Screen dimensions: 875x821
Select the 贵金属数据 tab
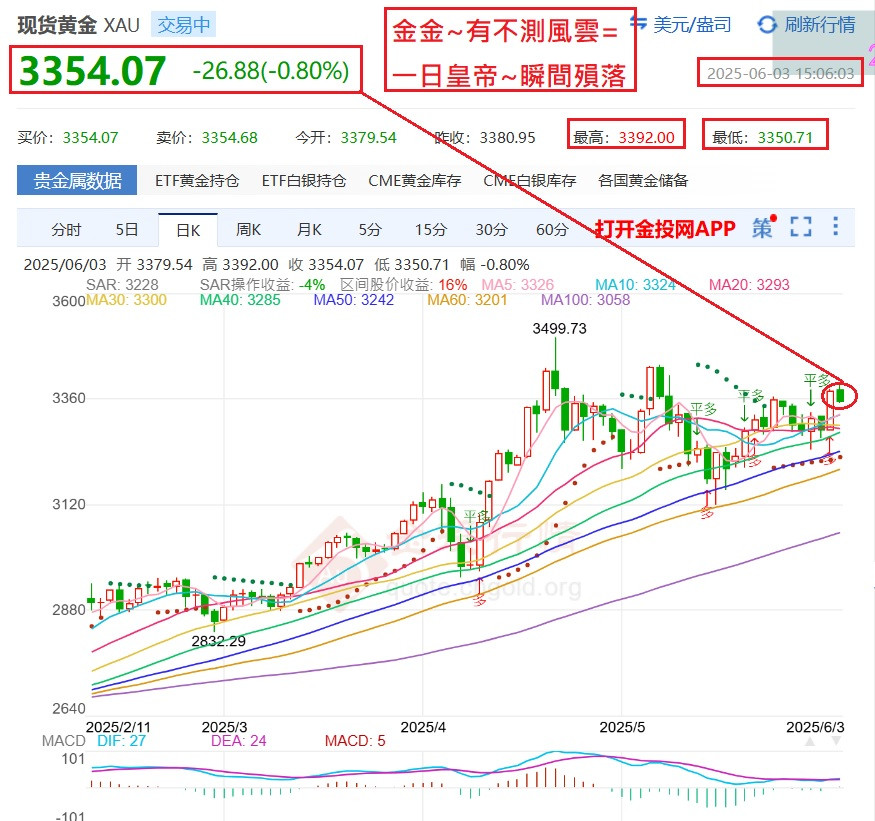[77, 180]
